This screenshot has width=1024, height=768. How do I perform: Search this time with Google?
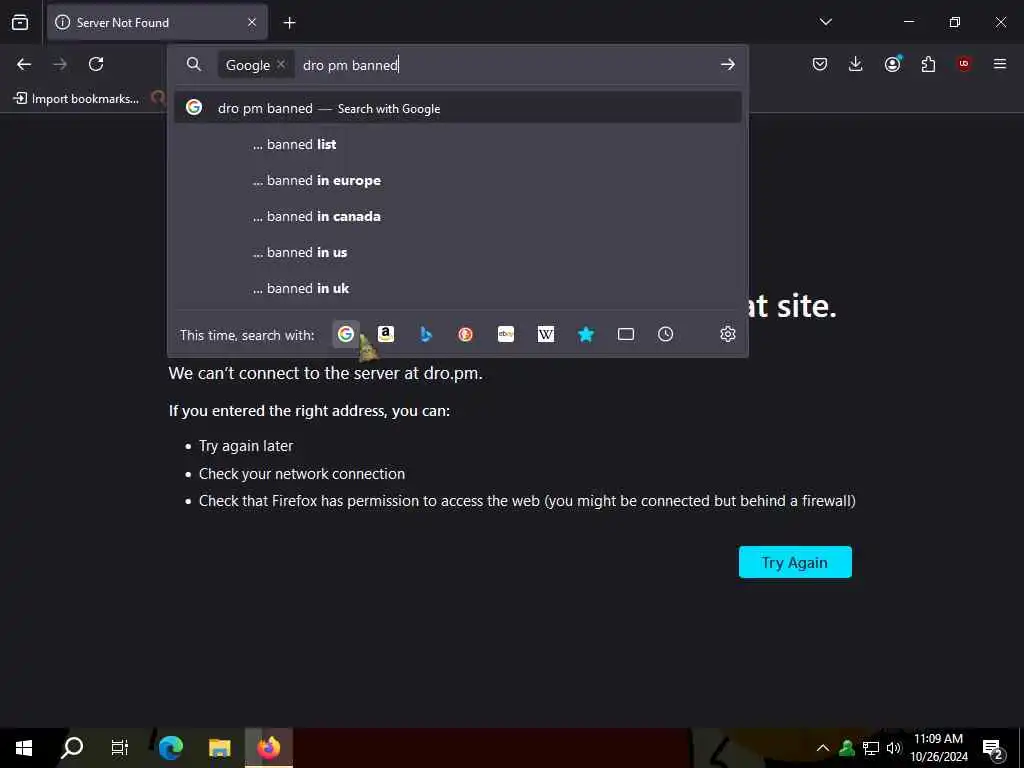346,334
